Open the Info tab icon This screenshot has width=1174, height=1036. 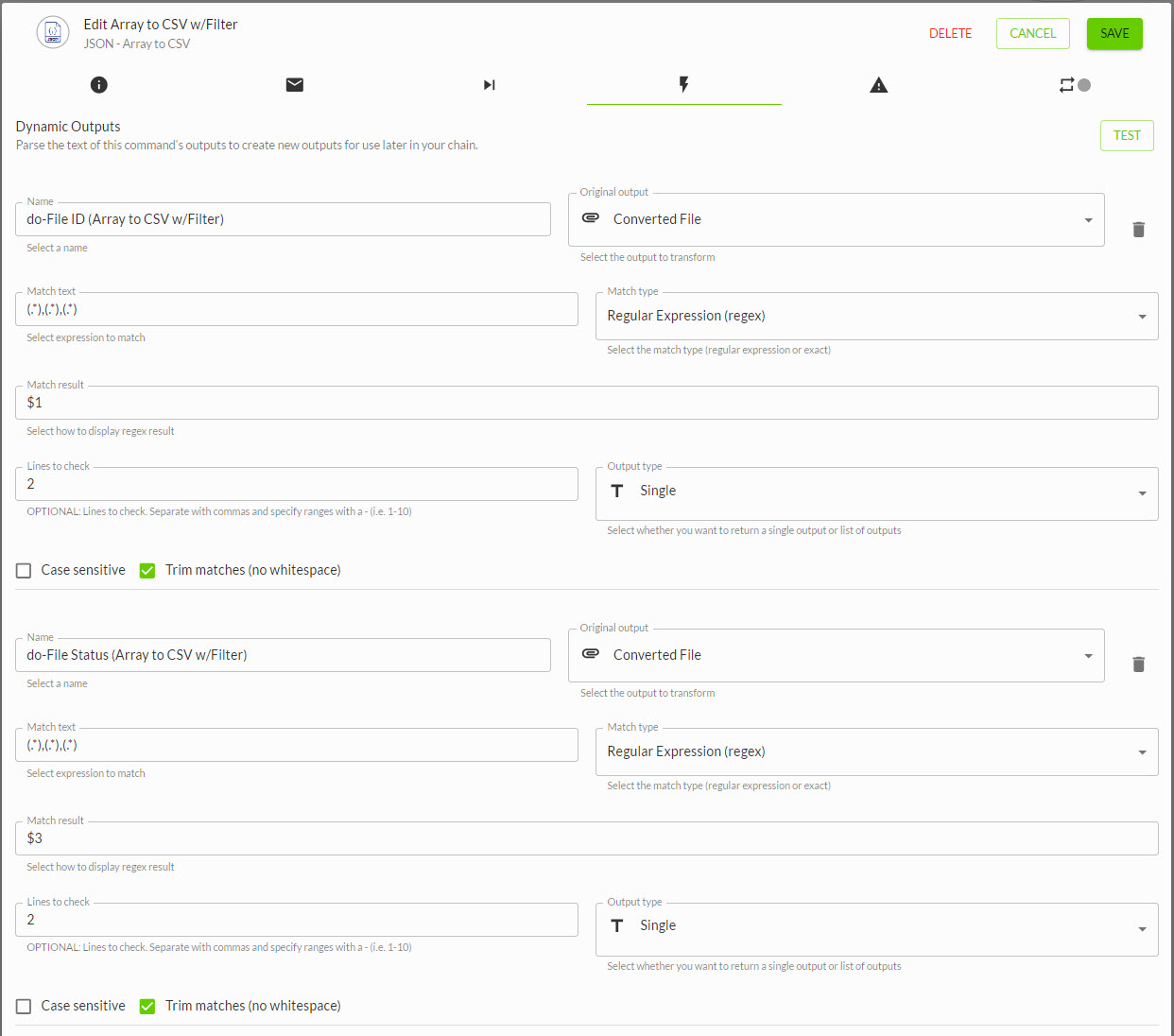tap(98, 85)
